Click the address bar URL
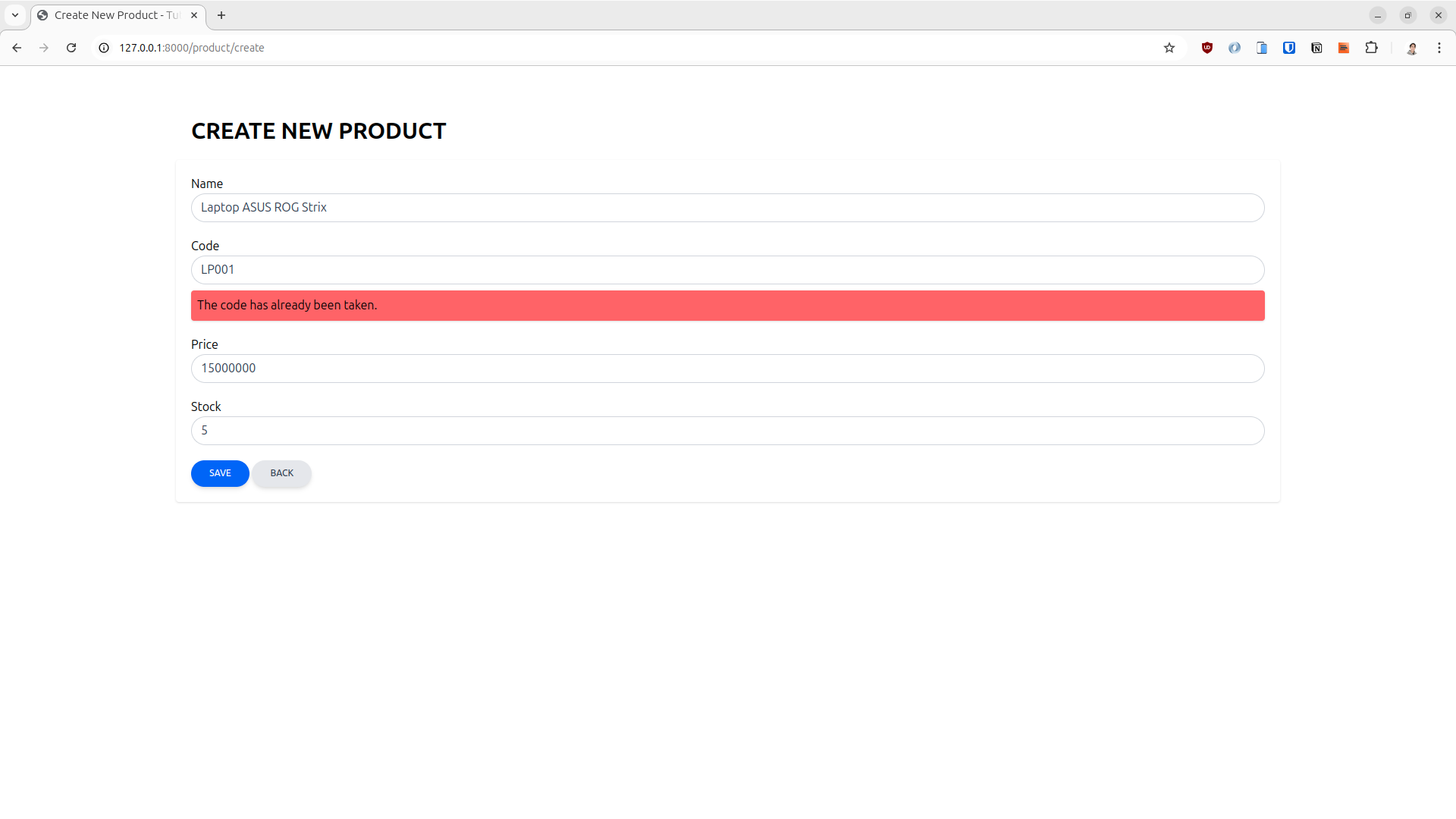Viewport: 1456px width, 819px height. [x=192, y=47]
